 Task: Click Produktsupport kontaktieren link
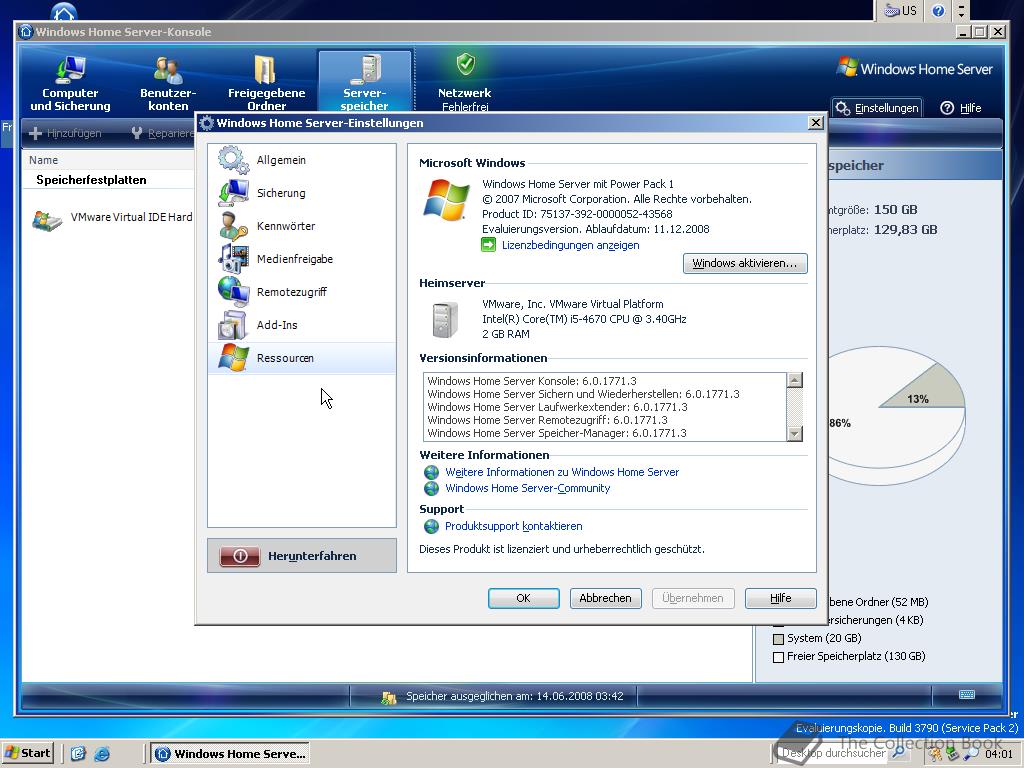pyautogui.click(x=513, y=526)
